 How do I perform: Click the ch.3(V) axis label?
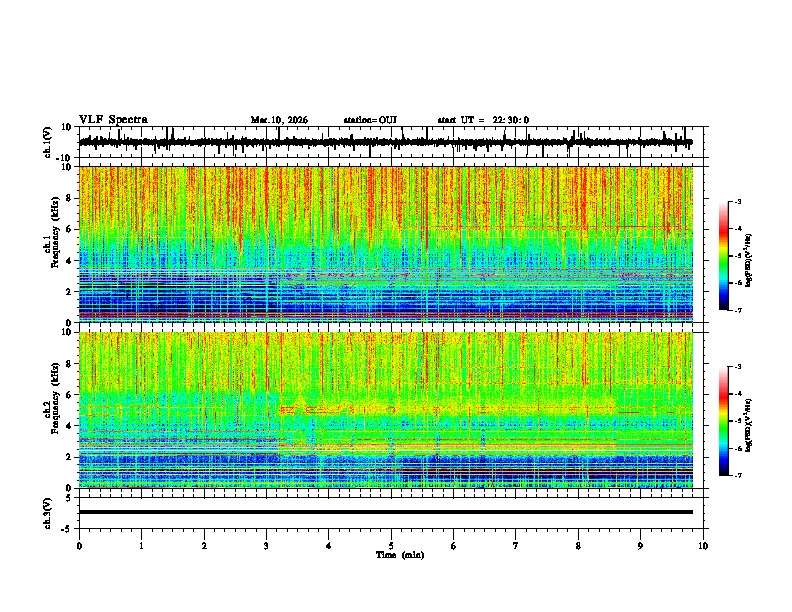(48, 513)
